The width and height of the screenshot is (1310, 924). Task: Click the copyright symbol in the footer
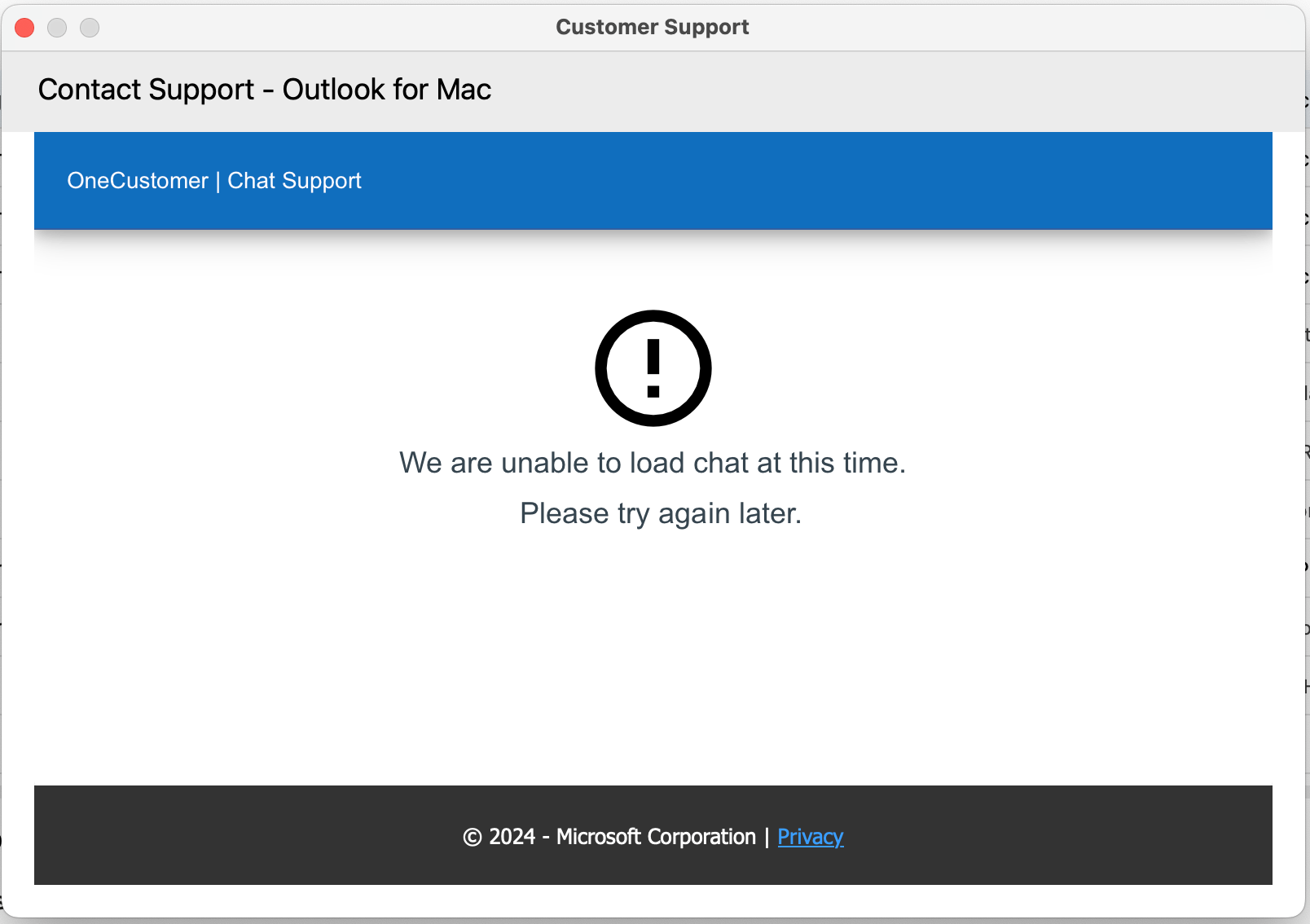[471, 837]
